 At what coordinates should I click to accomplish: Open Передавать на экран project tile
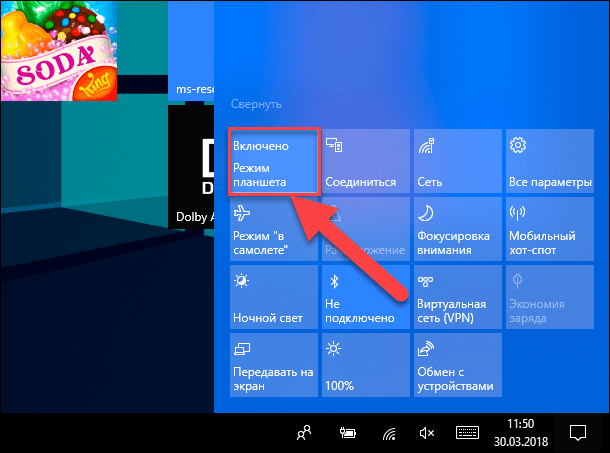click(x=274, y=365)
